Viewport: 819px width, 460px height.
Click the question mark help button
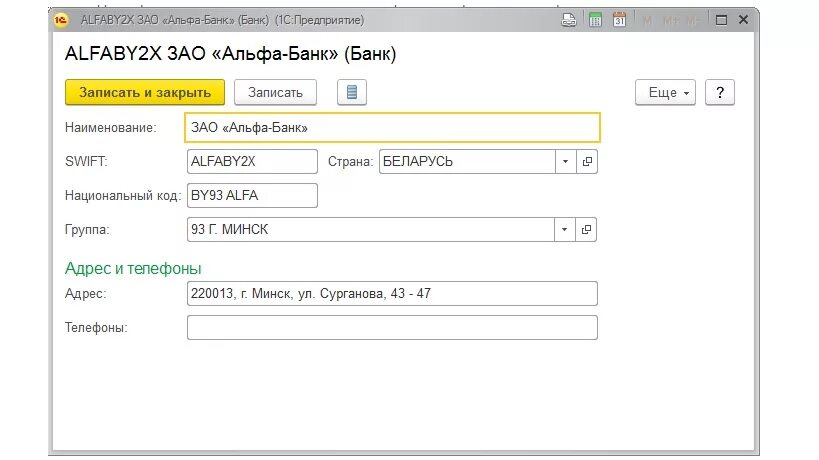720,92
